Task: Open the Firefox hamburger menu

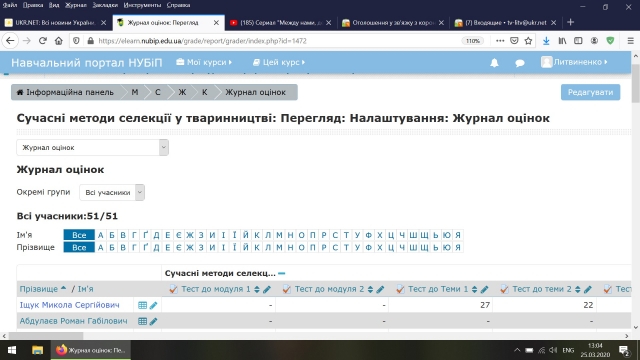Action: coord(630,41)
